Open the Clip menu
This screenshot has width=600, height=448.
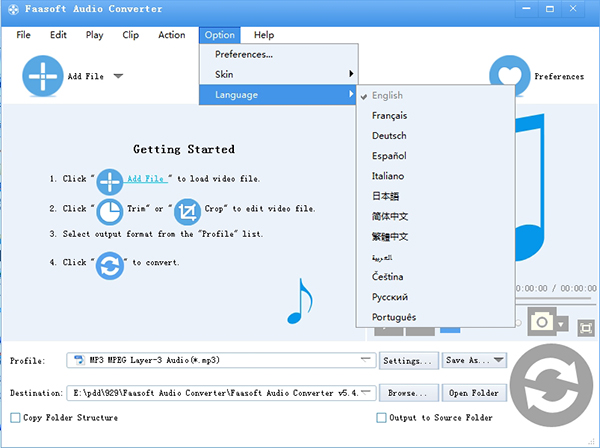pyautogui.click(x=130, y=35)
